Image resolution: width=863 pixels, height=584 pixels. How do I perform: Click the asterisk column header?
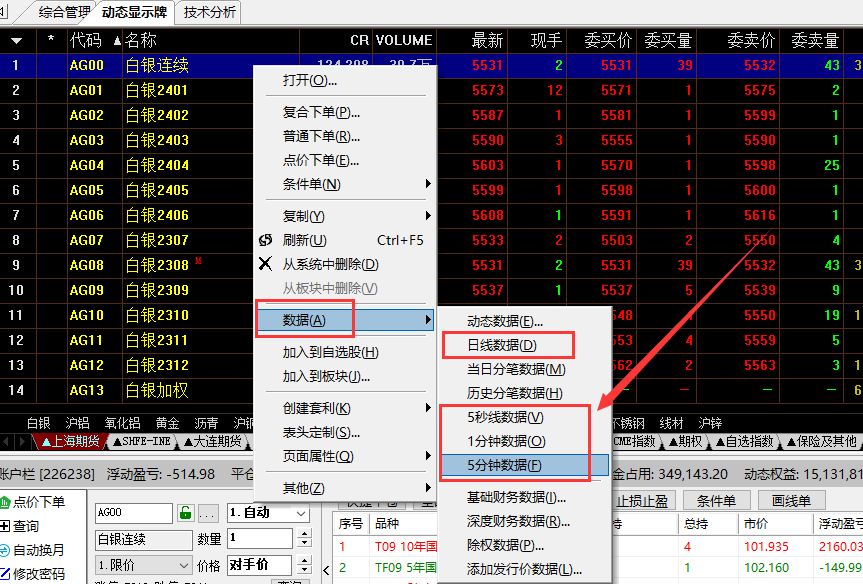[x=51, y=40]
